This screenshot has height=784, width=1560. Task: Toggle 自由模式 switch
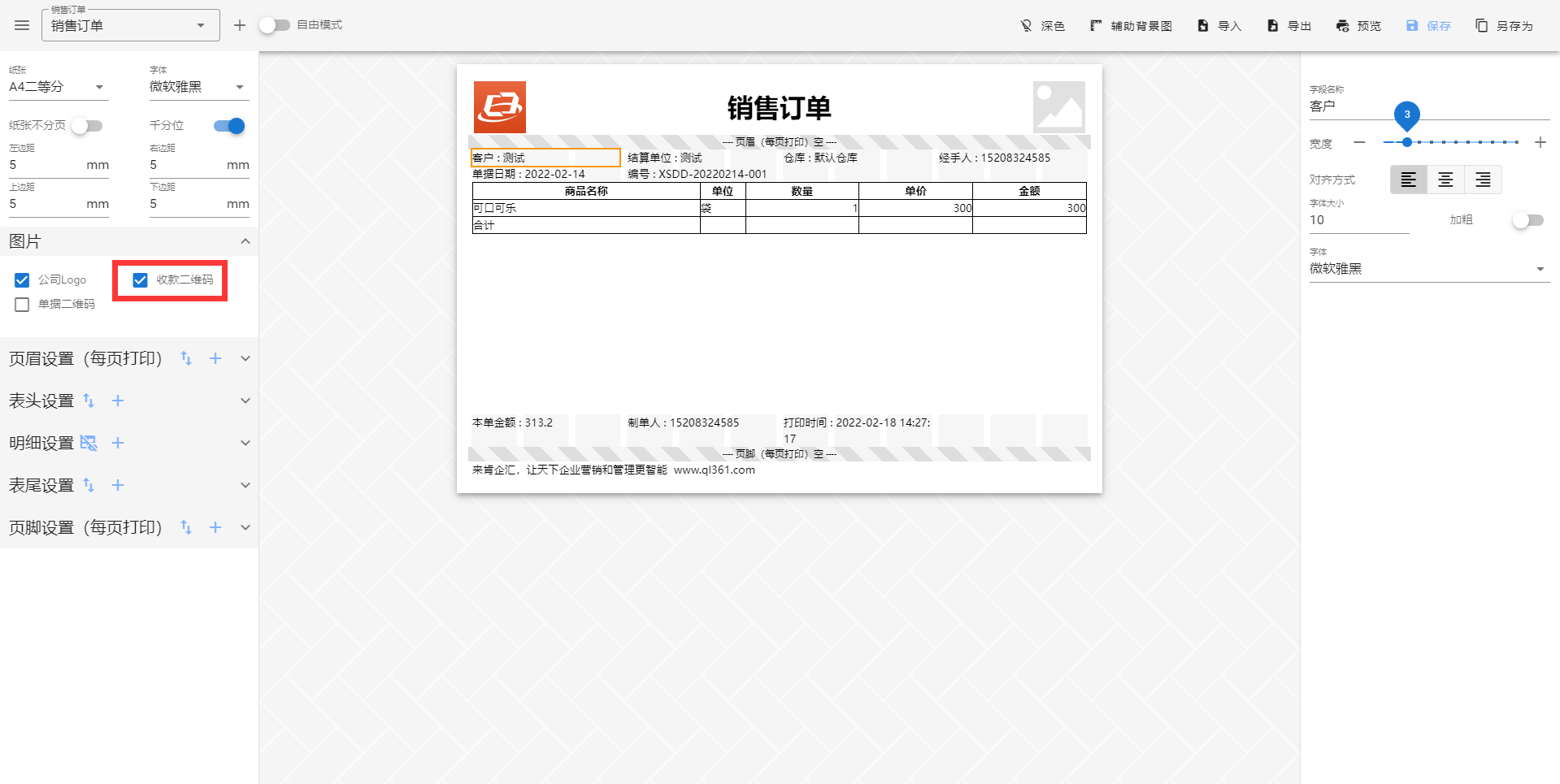click(274, 25)
